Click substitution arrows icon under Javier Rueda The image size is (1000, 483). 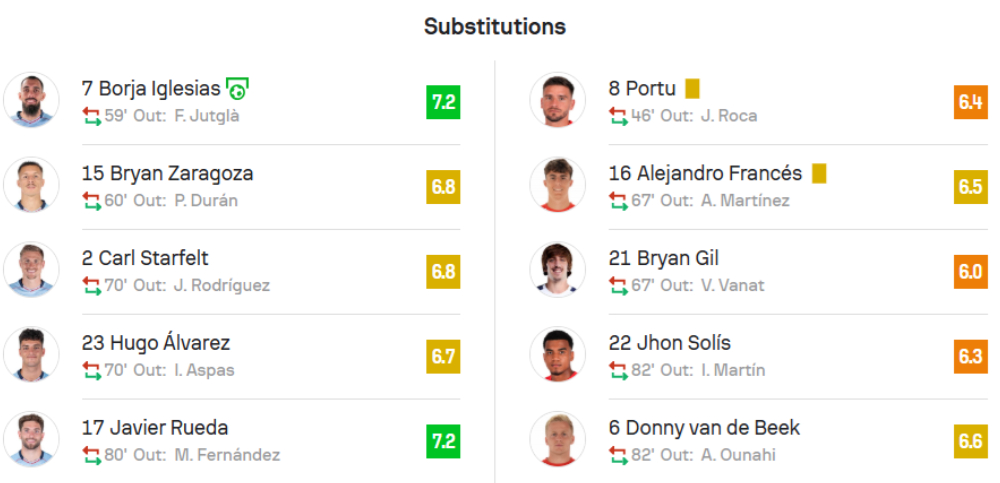click(x=92, y=456)
